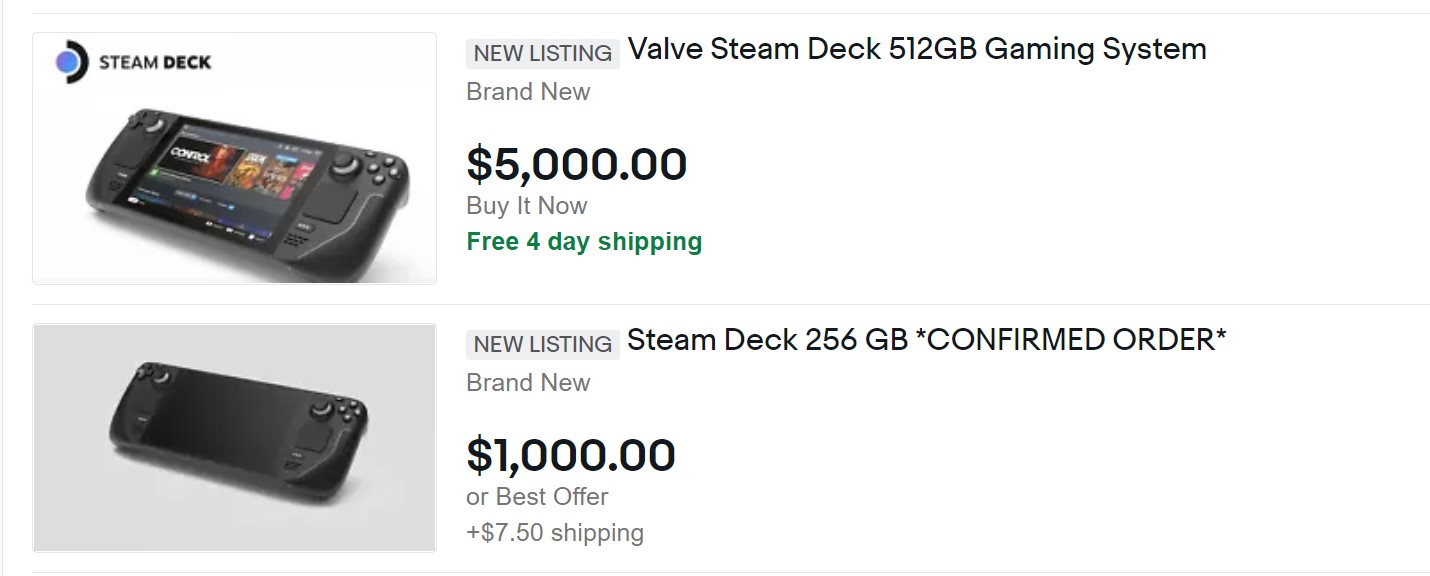Open the Valve Steam Deck 512GB Gaming System listing

916,49
